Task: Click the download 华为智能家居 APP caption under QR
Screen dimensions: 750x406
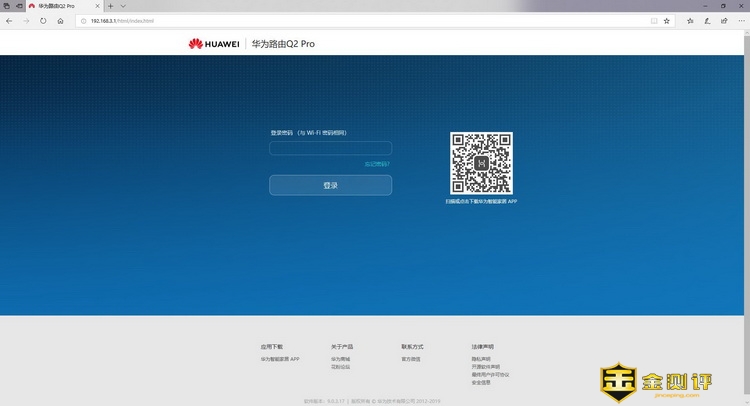Action: click(481, 201)
